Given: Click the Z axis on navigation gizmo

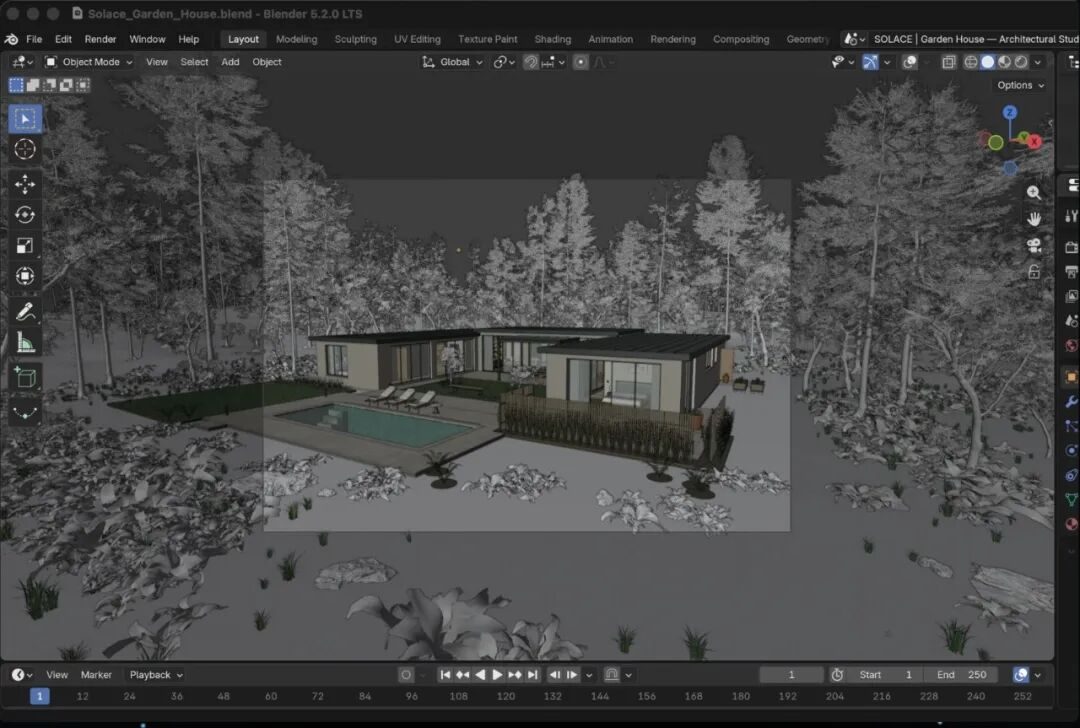Looking at the screenshot, I should tap(1010, 112).
